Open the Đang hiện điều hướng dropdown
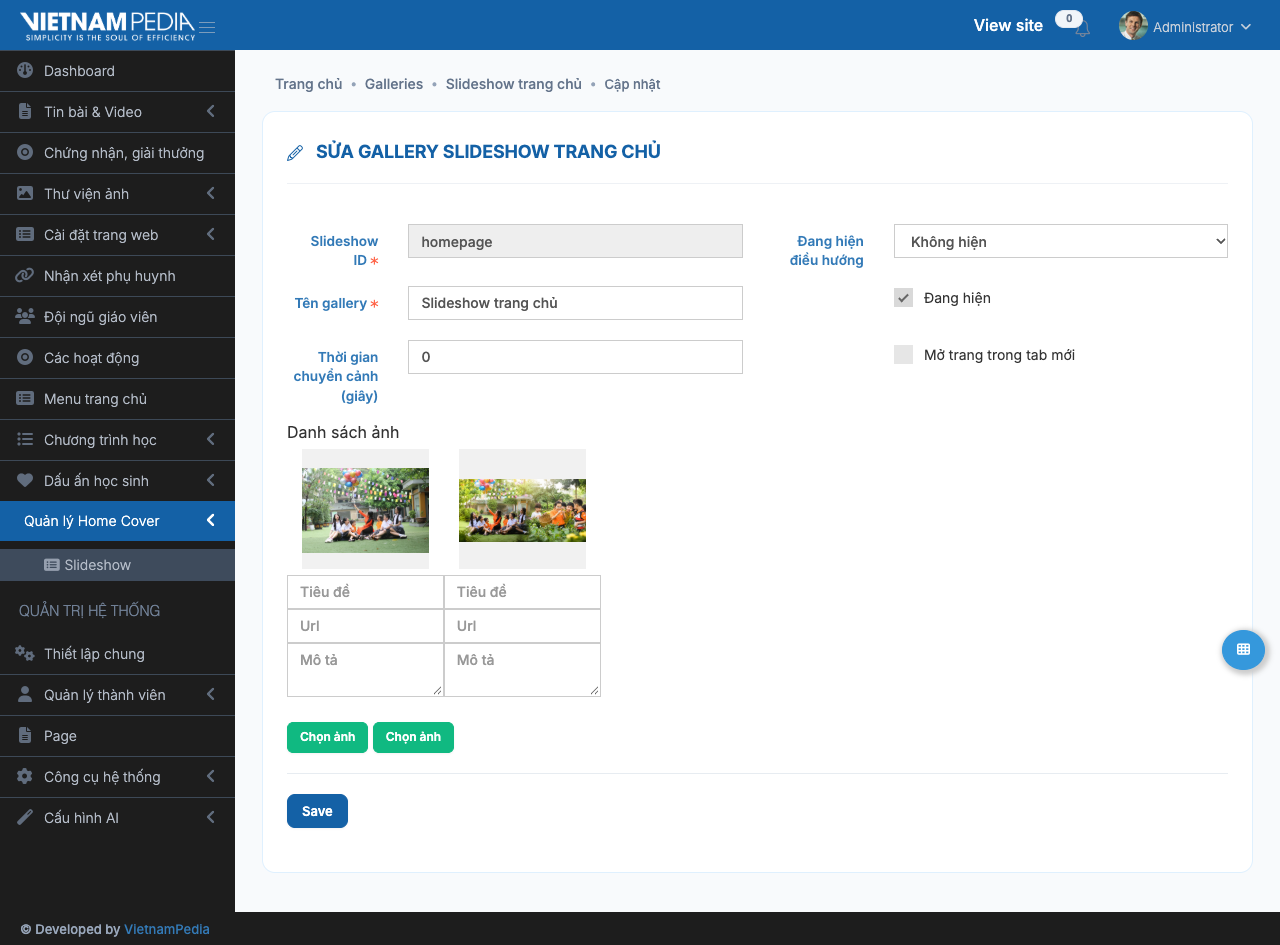Screen dimensions: 1280x945 (1061, 241)
